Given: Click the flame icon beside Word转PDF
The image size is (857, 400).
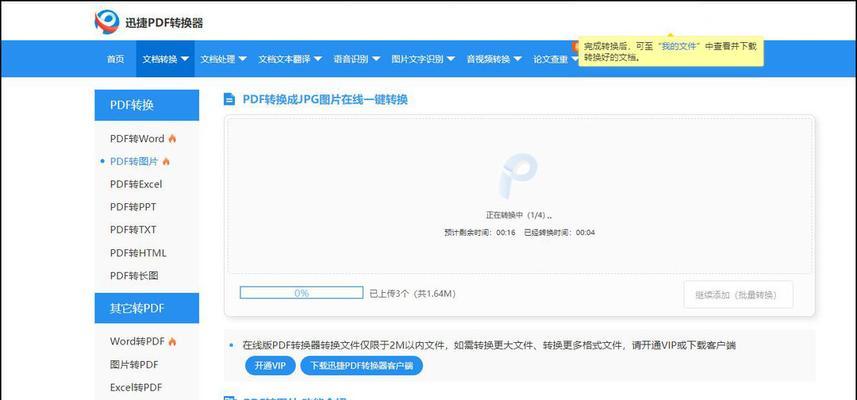Looking at the screenshot, I should click(172, 342).
